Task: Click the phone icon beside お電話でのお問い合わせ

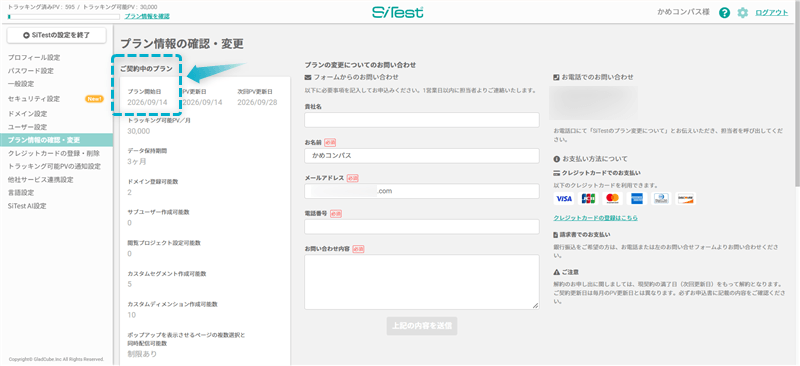Action: pos(556,78)
